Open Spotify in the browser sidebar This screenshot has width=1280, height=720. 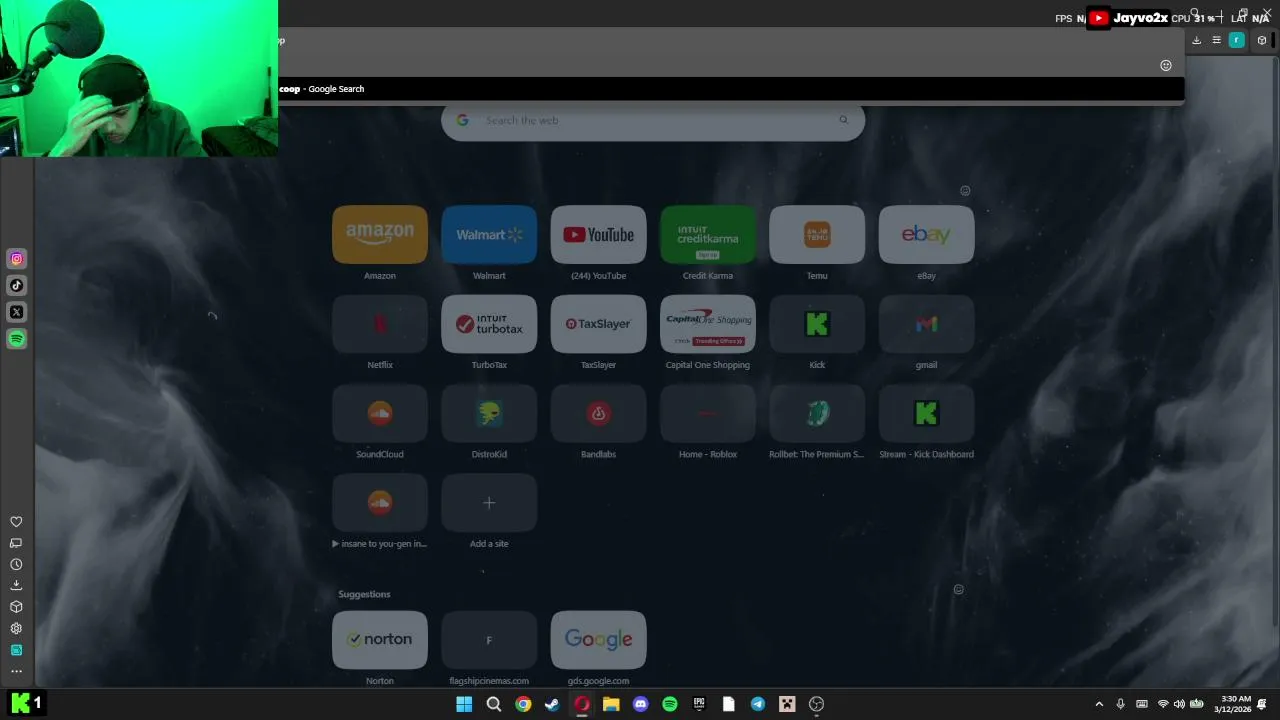click(x=17, y=339)
